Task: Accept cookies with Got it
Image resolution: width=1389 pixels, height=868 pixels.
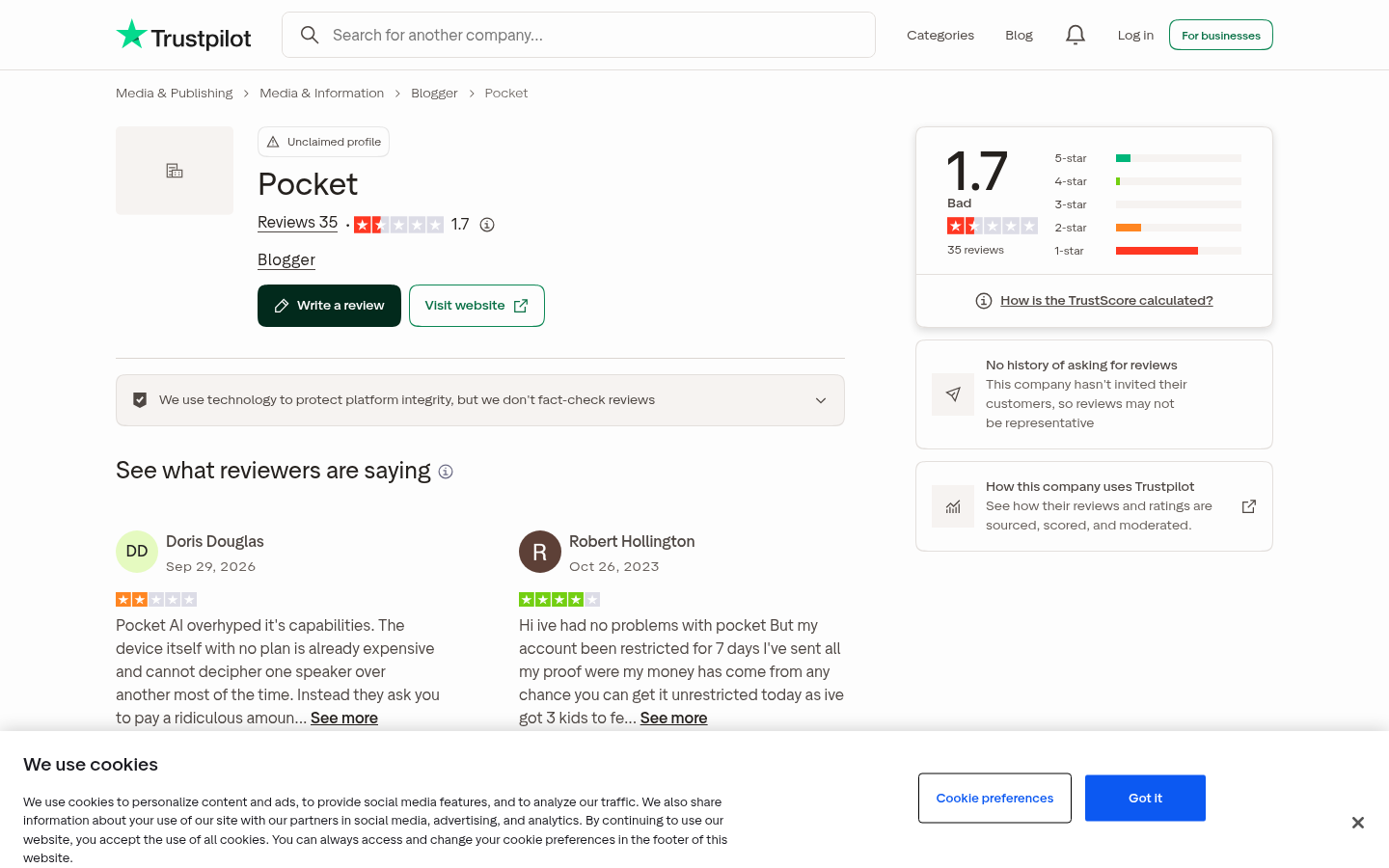Action: tap(1145, 799)
